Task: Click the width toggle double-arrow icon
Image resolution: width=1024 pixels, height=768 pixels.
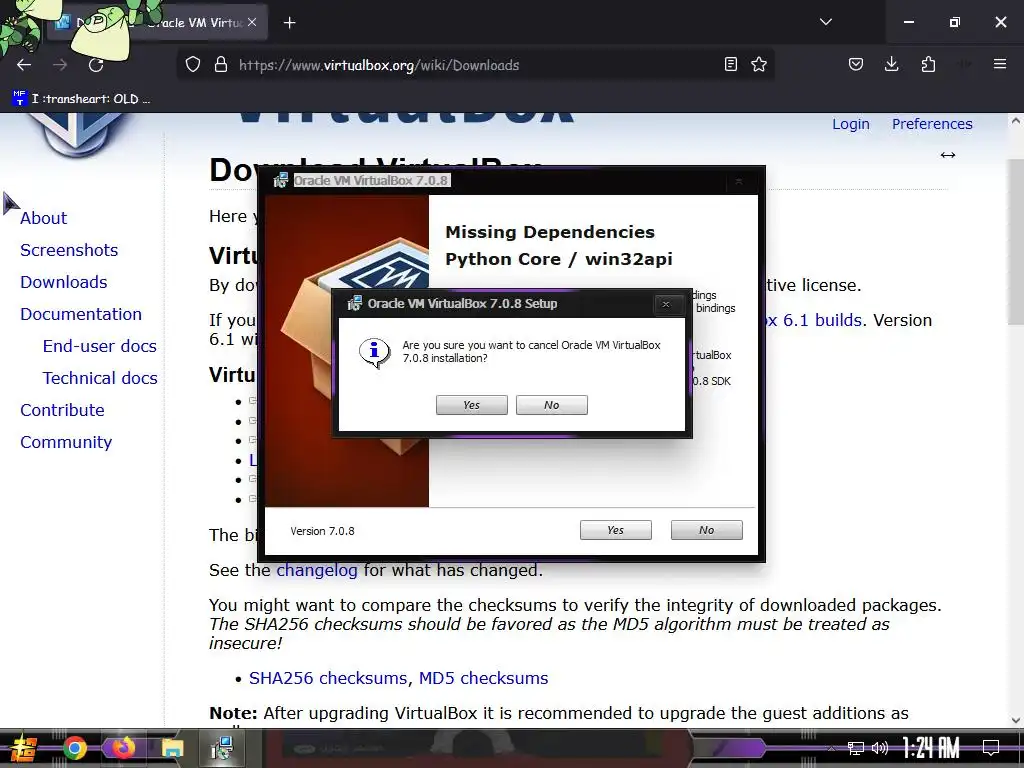Action: tap(948, 155)
